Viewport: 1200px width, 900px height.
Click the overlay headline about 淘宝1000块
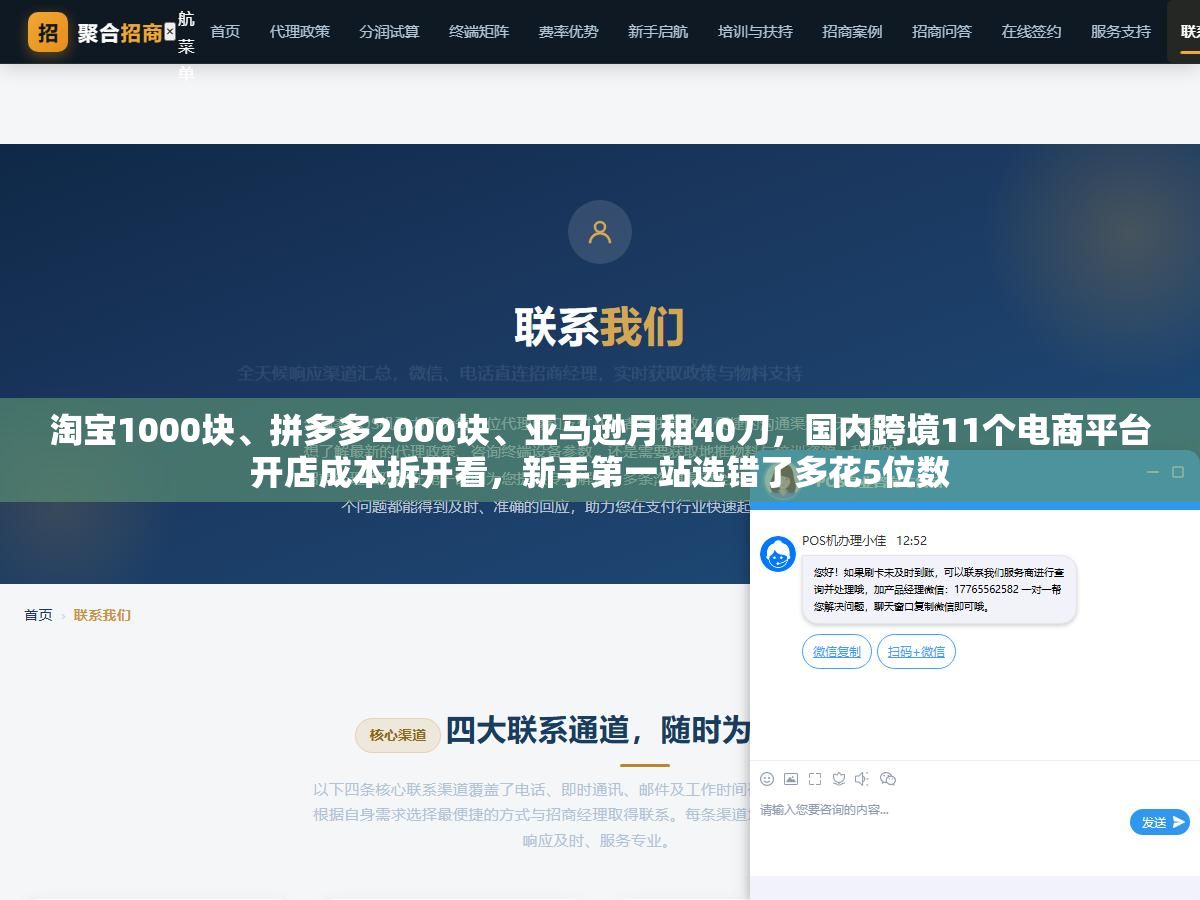[x=600, y=451]
